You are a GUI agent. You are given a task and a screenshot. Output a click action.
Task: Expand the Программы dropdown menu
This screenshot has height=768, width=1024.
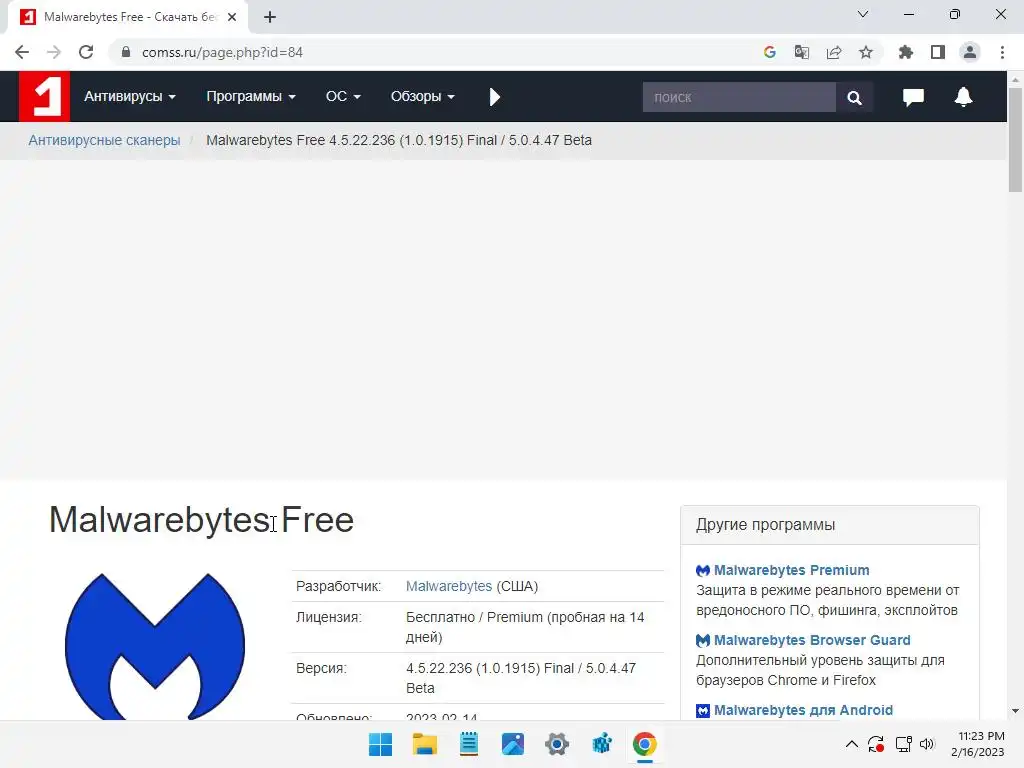[251, 97]
